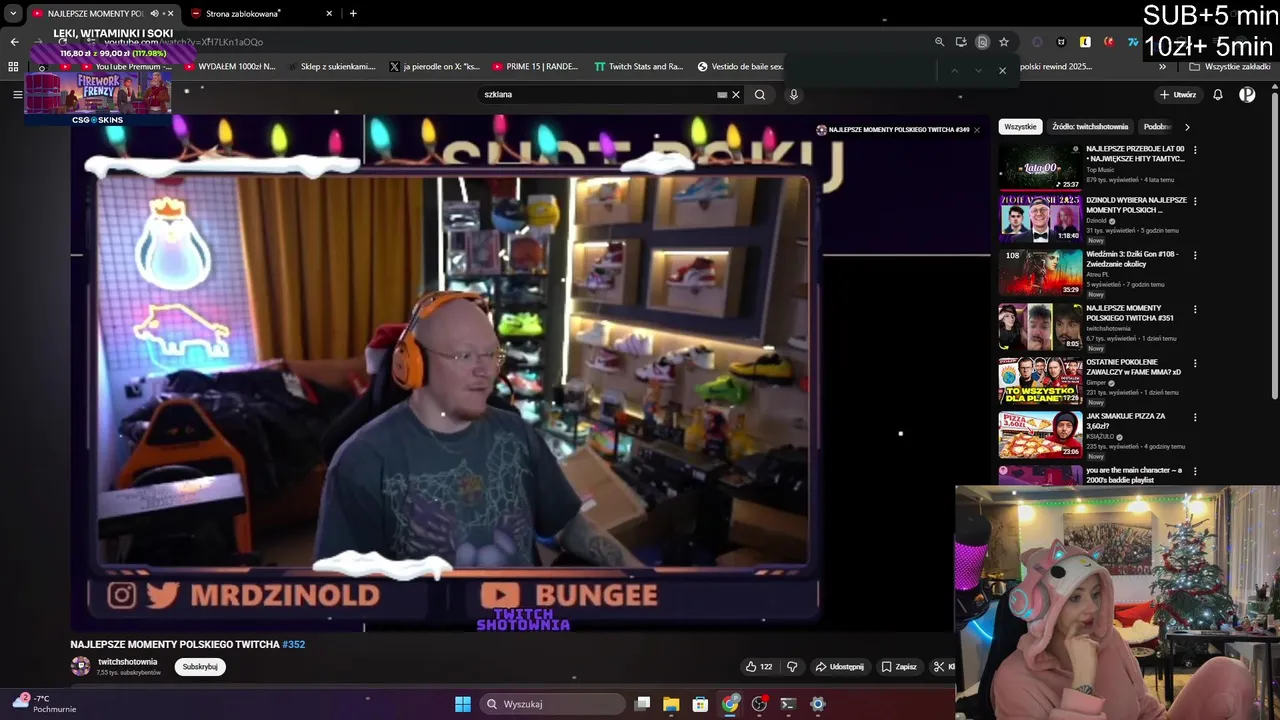The height and width of the screenshot is (720, 1280).
Task: Mute the playing tab via speaker icon
Action: point(154,14)
